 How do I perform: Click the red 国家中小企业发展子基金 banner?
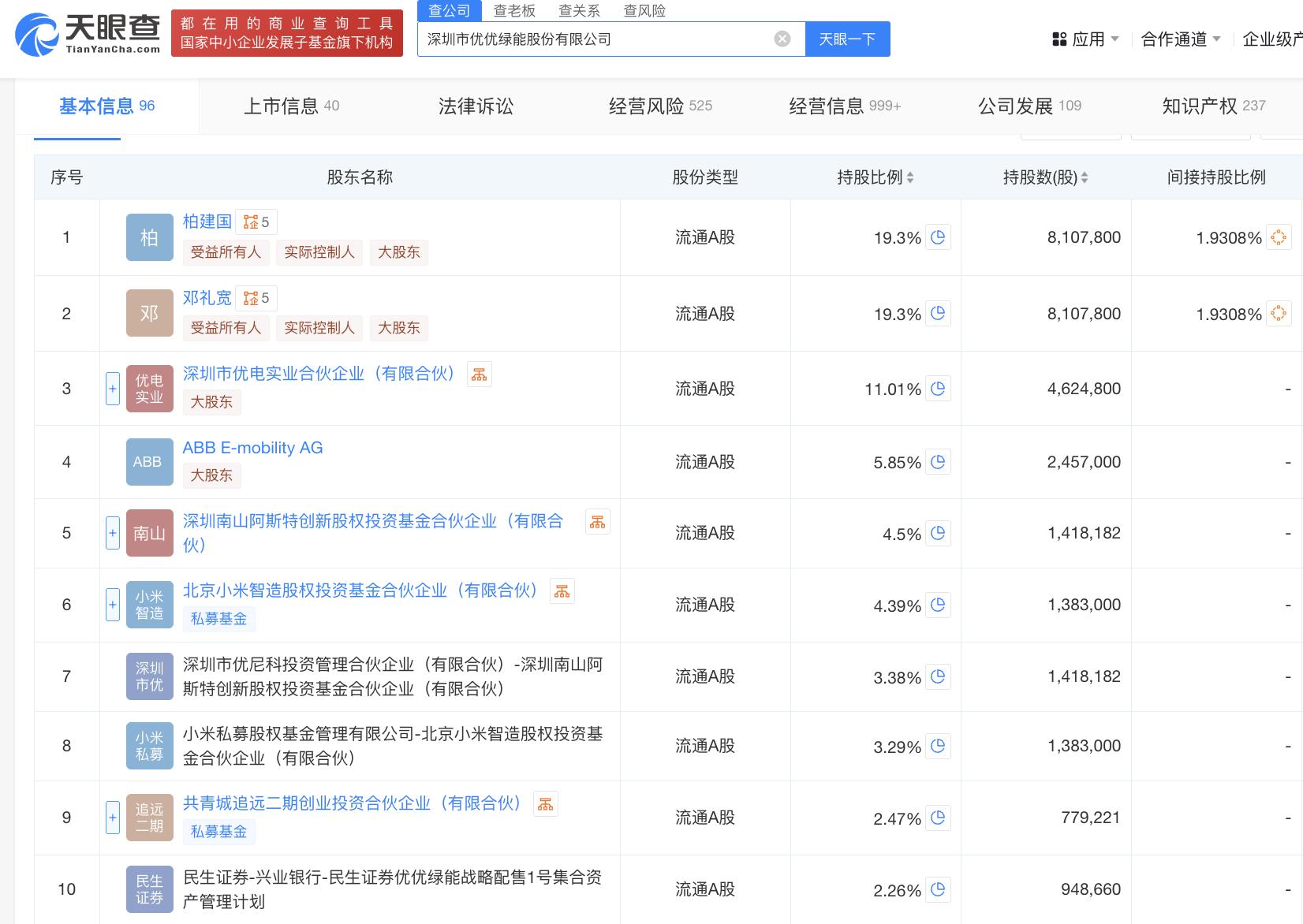click(287, 33)
